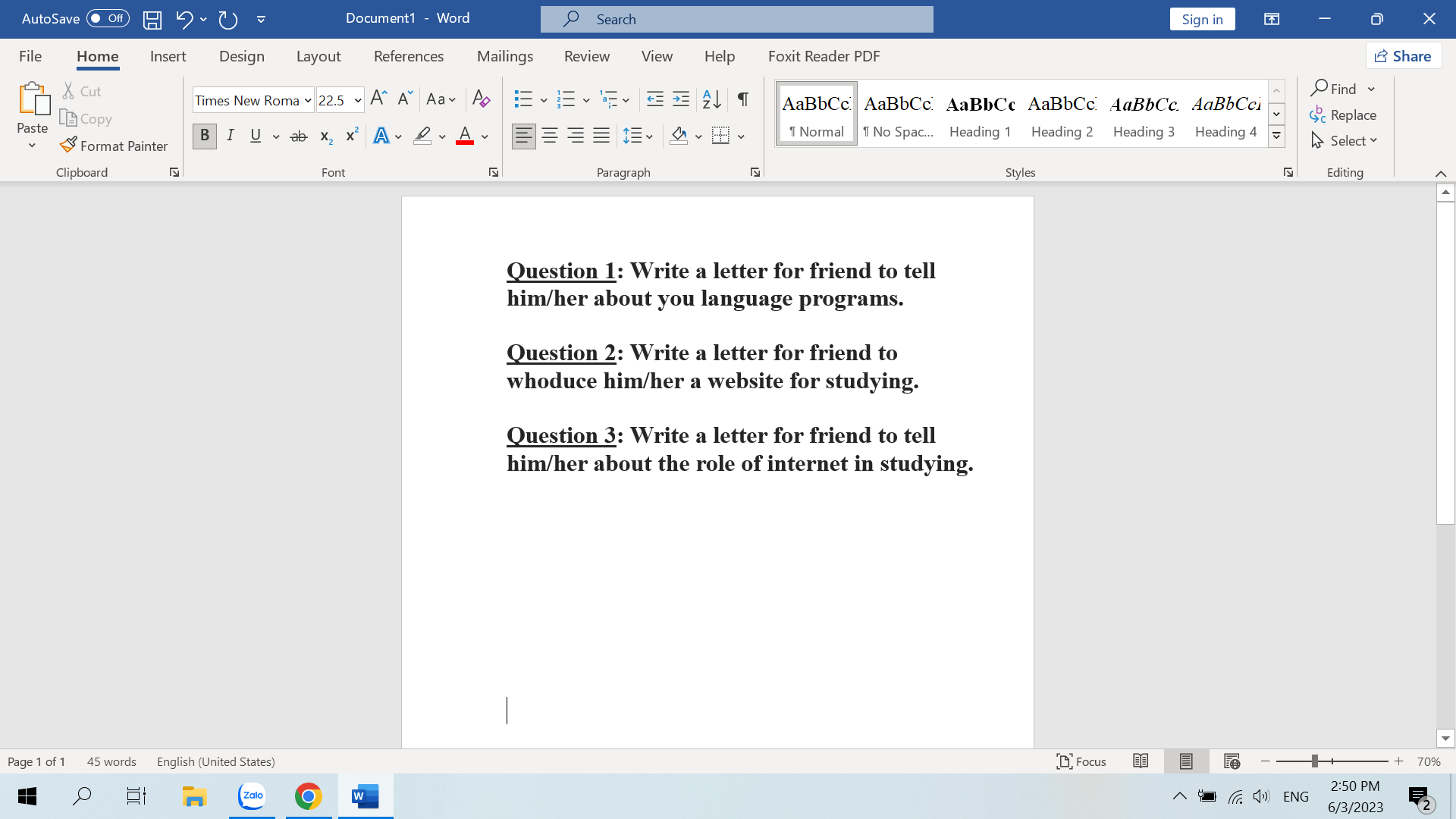Open the font name dropdown
Viewport: 1456px width, 819px height.
coord(308,100)
